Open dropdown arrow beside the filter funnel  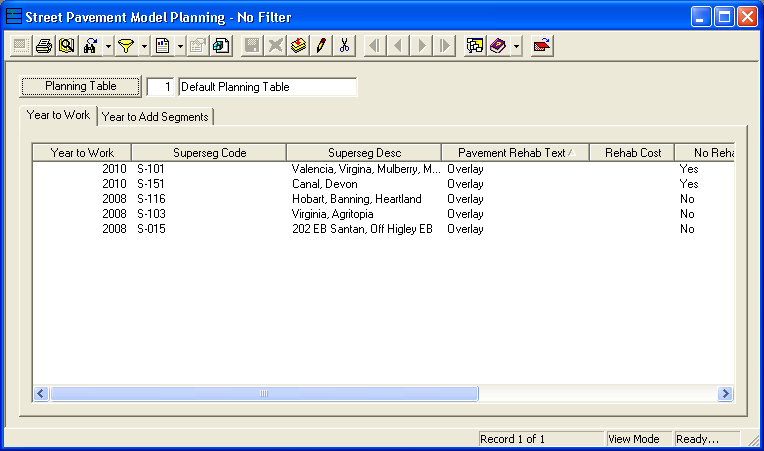(x=144, y=46)
